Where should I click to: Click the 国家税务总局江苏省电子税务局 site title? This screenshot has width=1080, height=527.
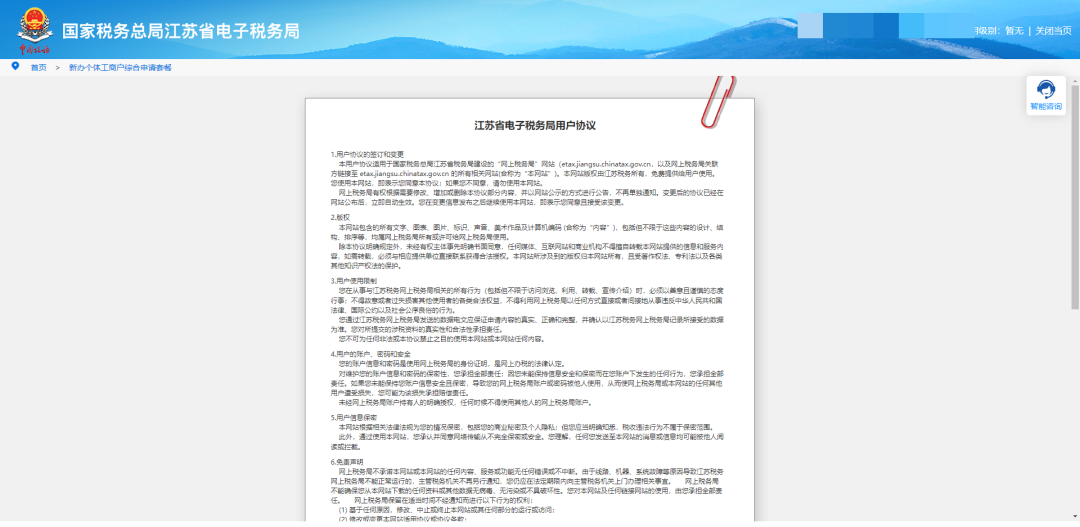coord(180,32)
